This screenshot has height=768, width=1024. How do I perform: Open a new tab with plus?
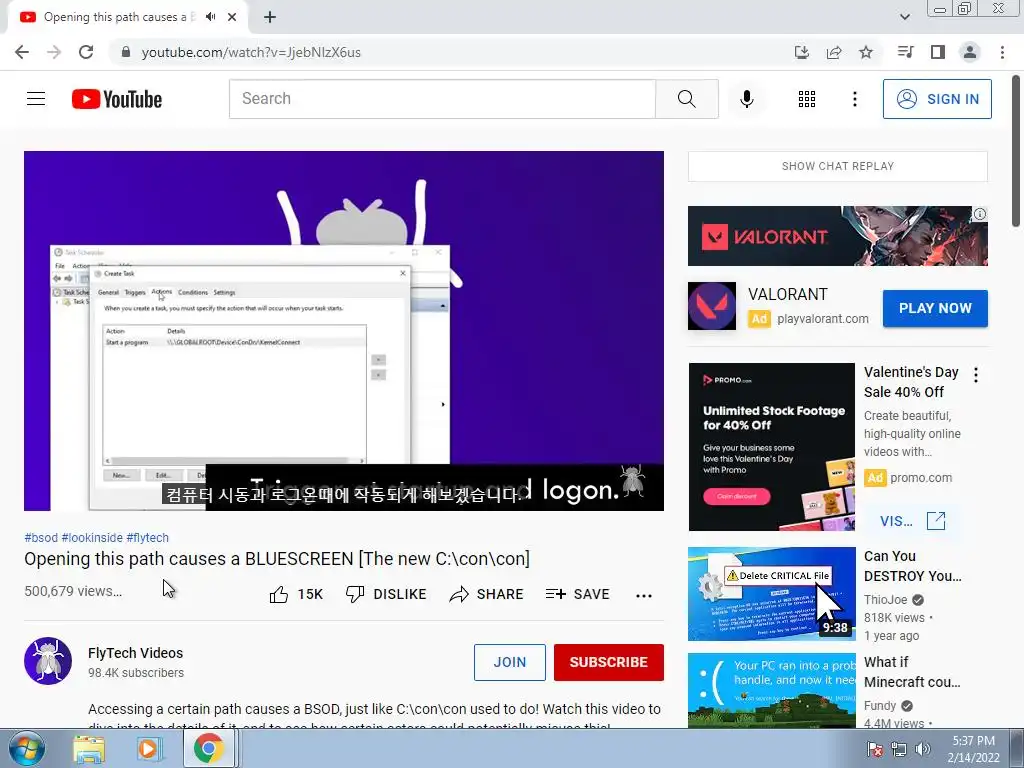(x=270, y=17)
